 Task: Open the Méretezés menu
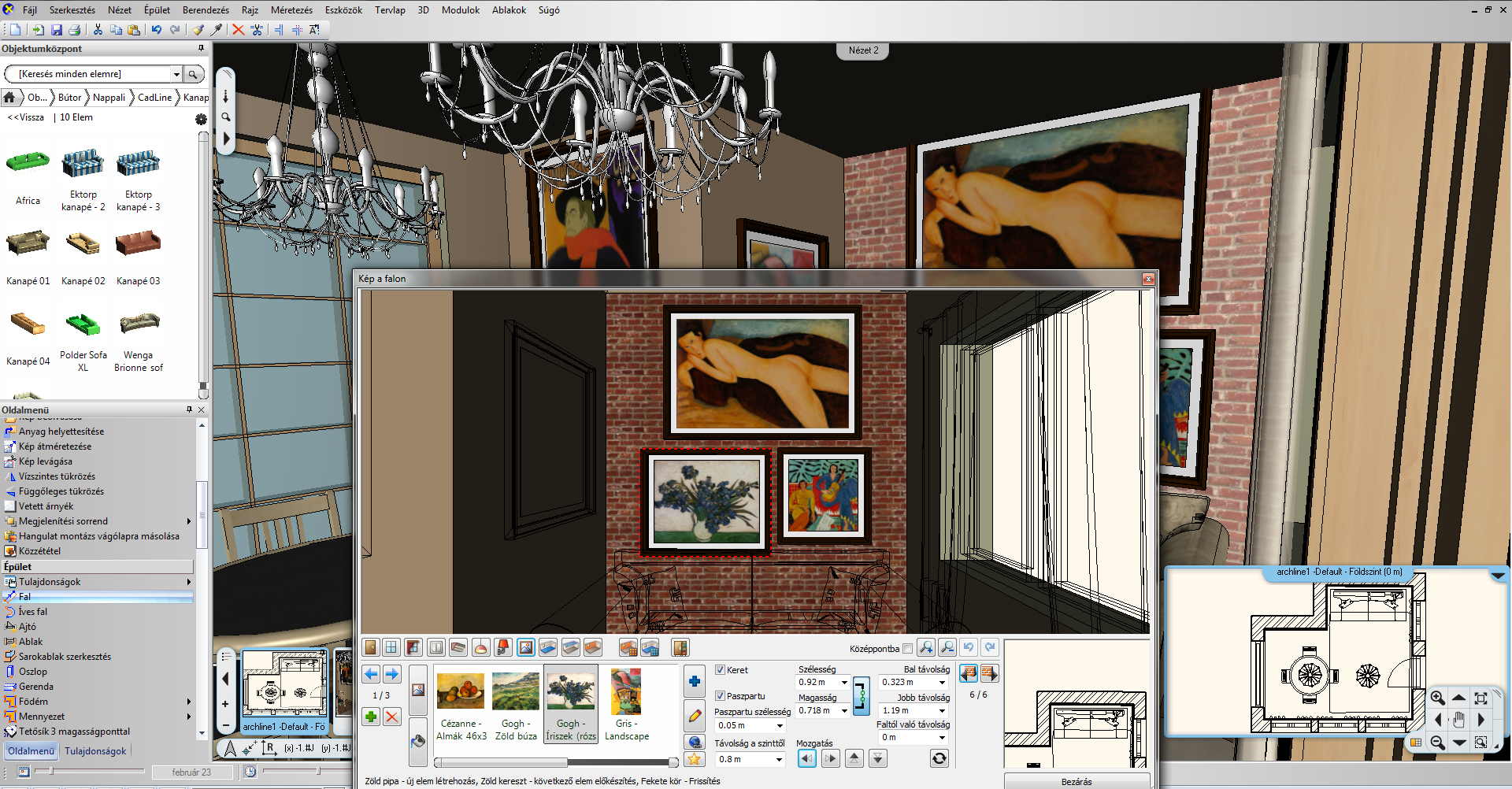pyautogui.click(x=291, y=10)
